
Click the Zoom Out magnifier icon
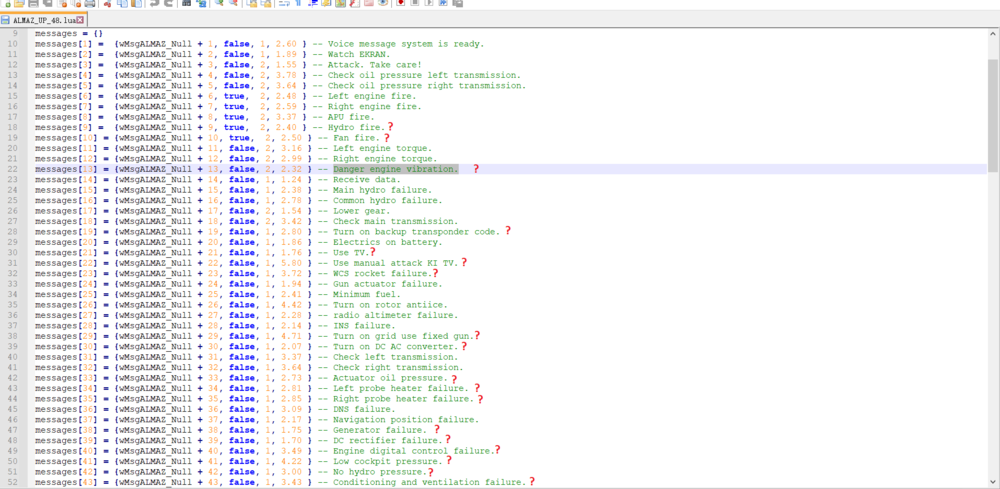[233, 3]
